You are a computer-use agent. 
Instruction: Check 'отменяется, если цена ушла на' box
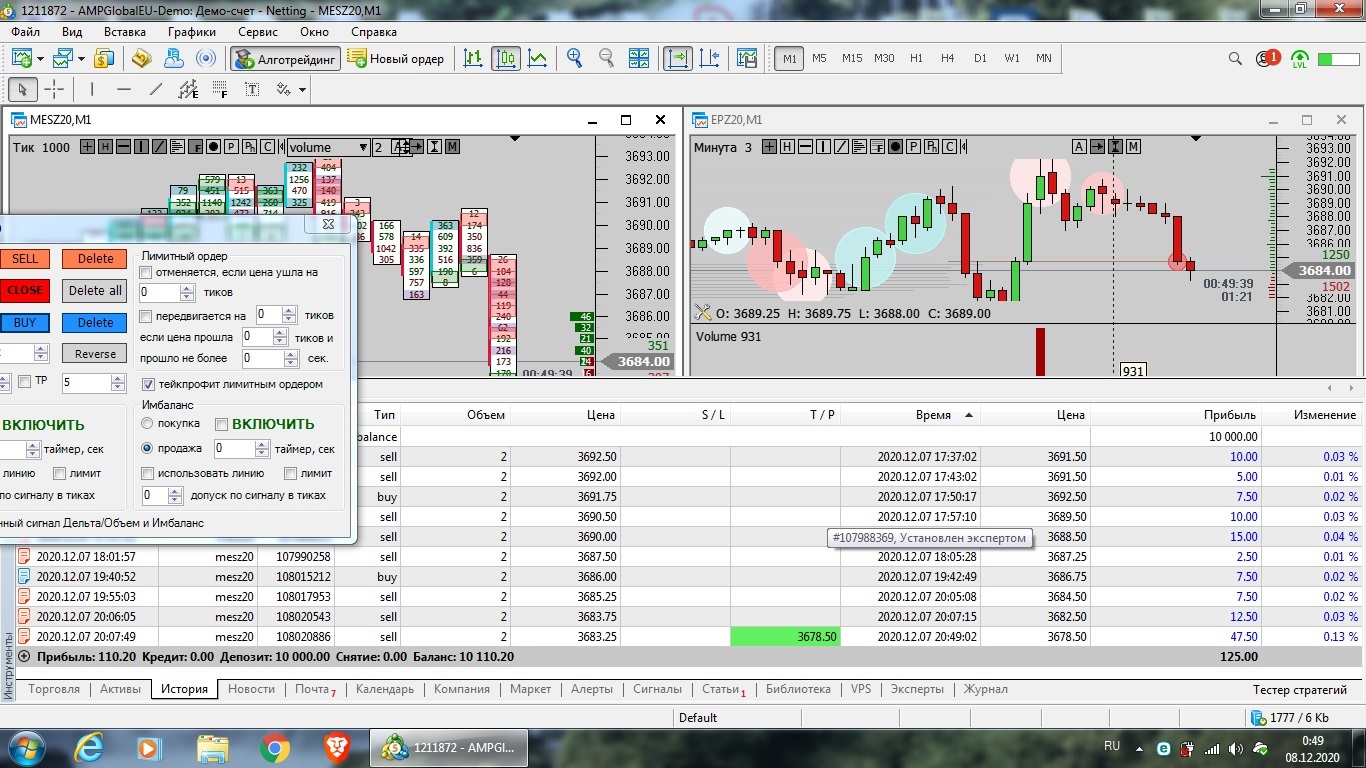click(147, 272)
